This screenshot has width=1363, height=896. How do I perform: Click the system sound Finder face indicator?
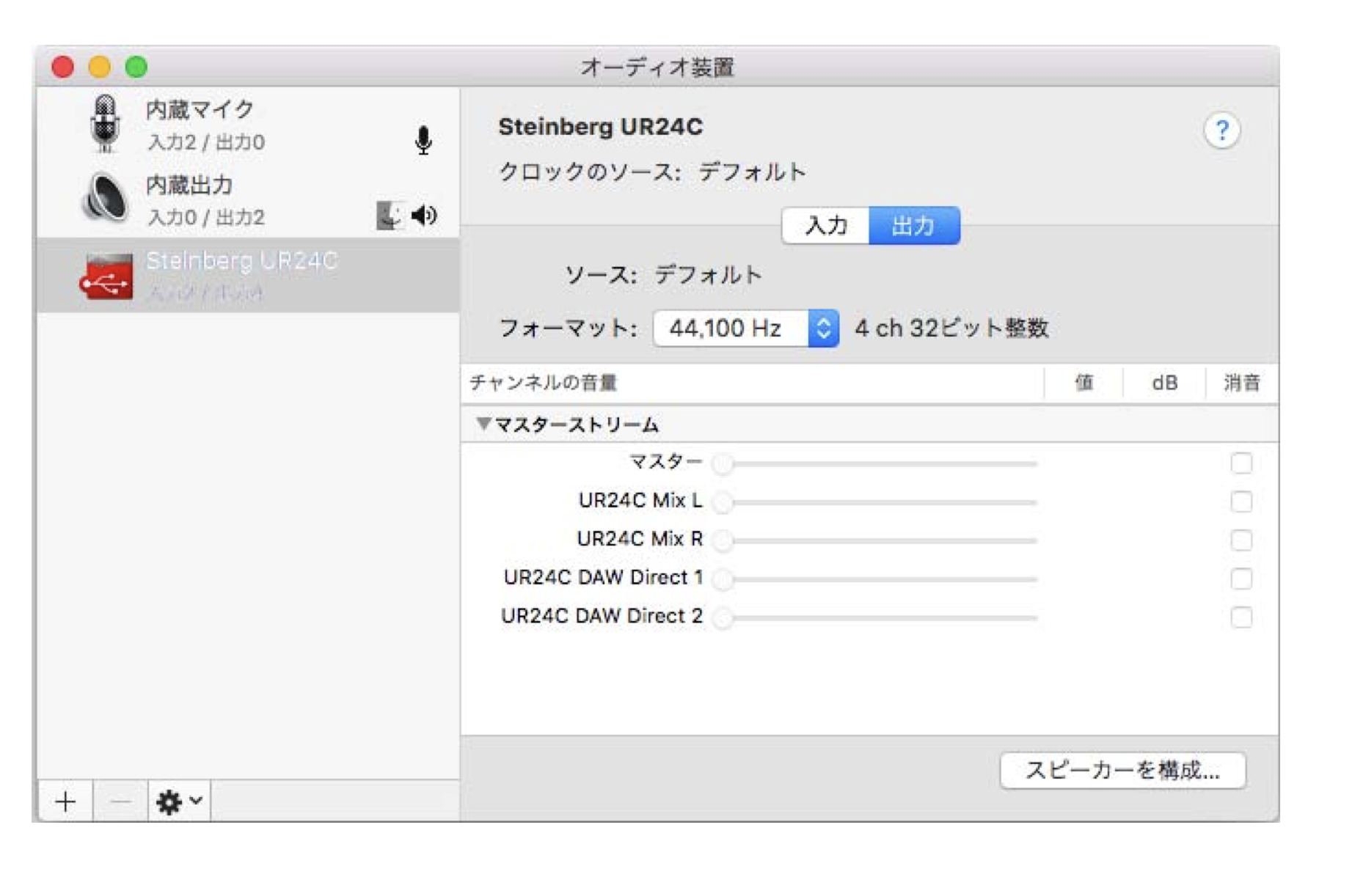pos(389,216)
